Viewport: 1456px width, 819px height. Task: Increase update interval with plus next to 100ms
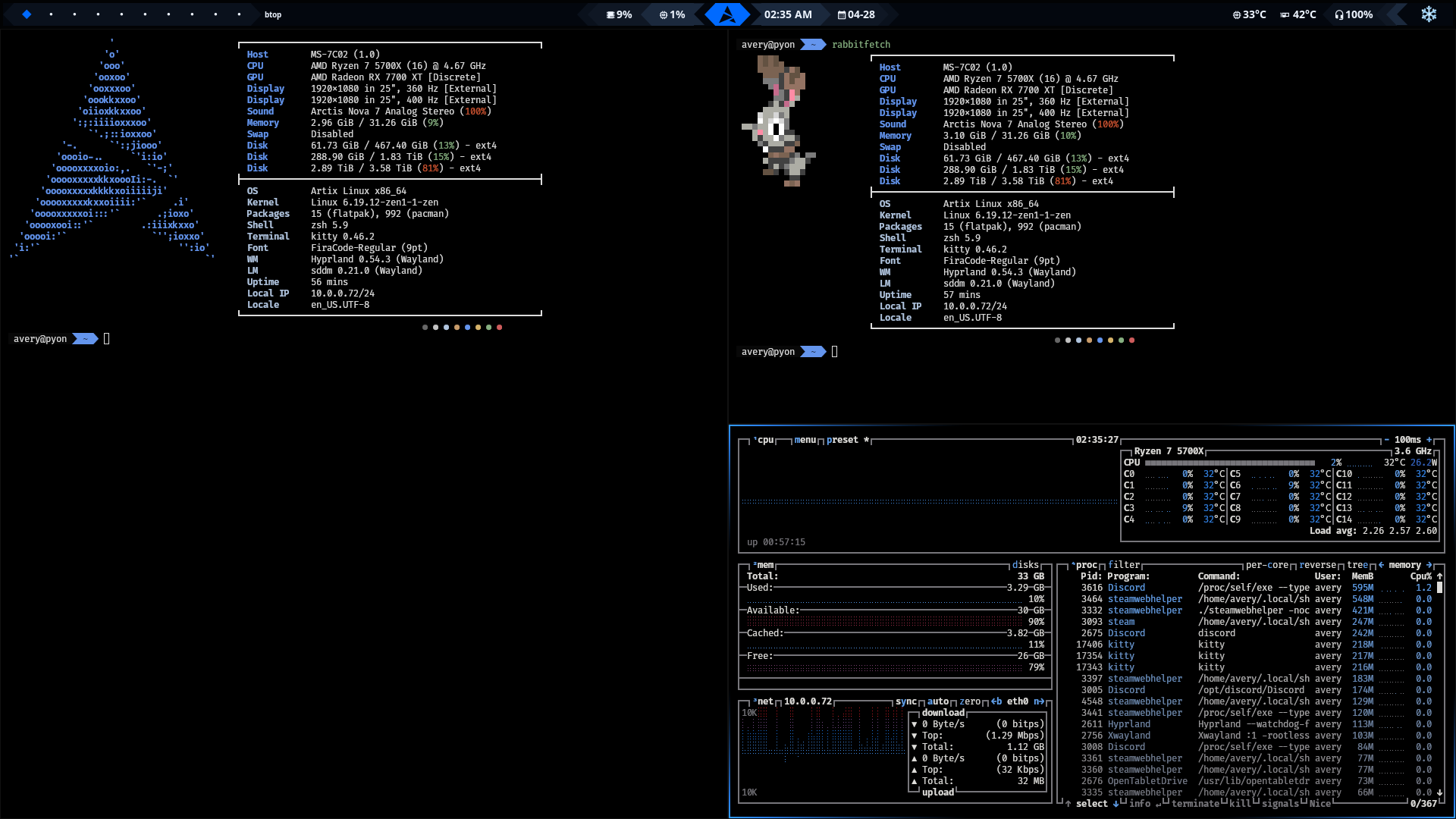(1429, 440)
